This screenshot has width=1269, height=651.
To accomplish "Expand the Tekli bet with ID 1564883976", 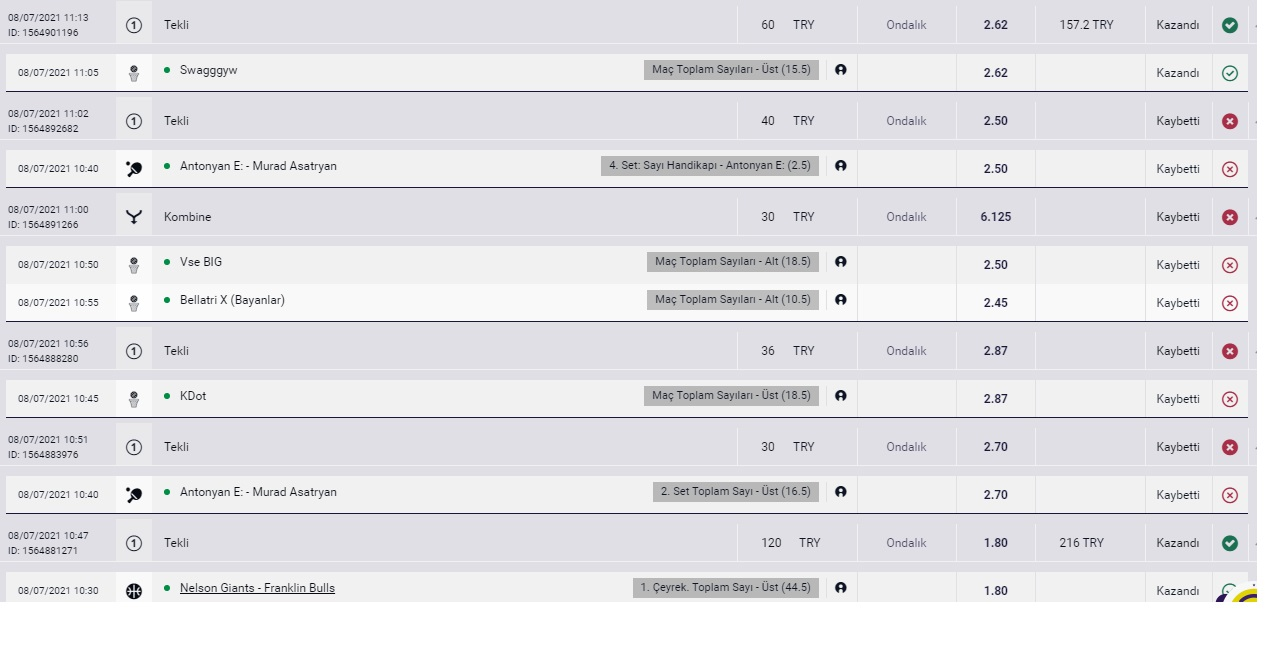I will (626, 447).
